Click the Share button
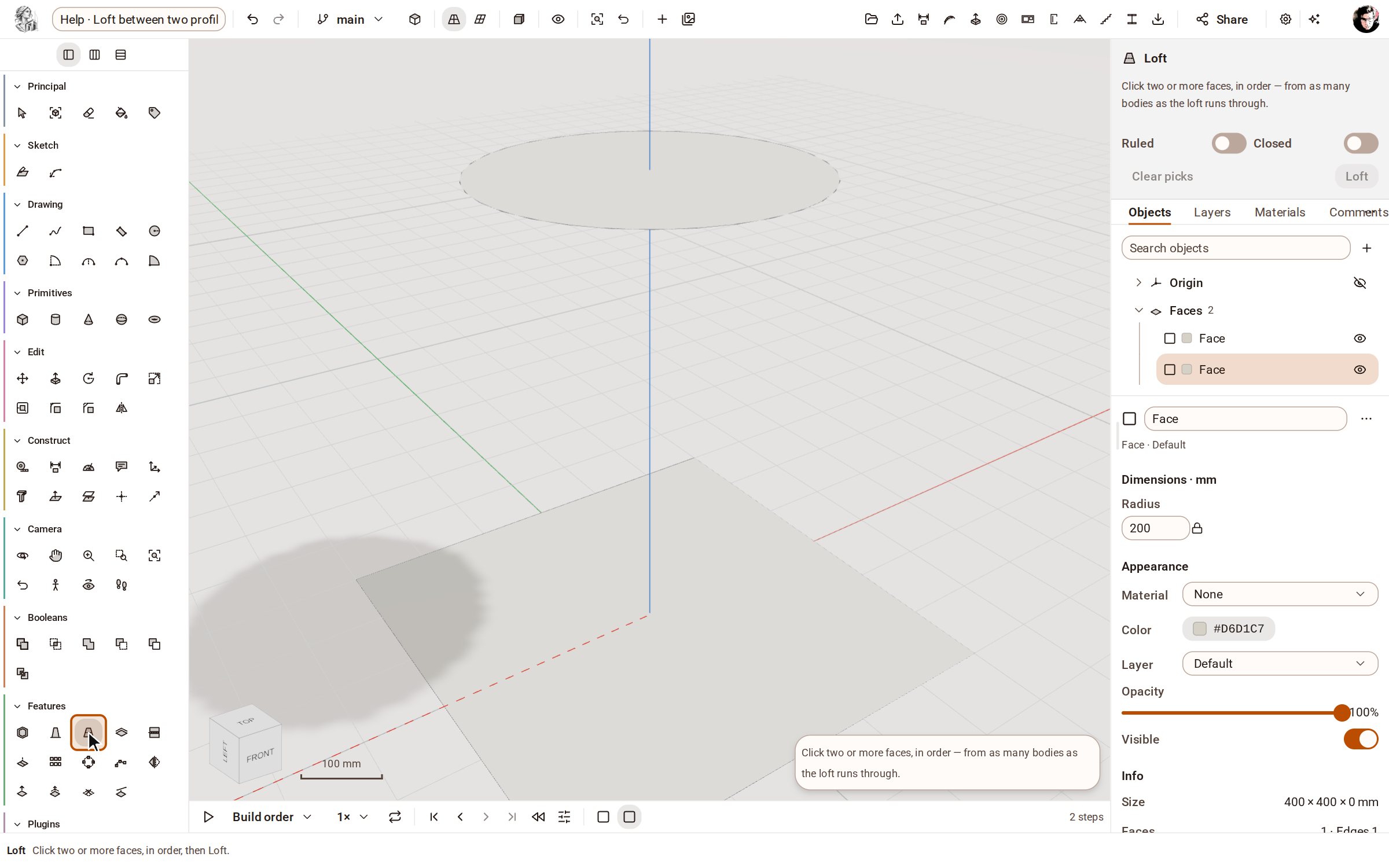This screenshot has width=1389, height=868. pyautogui.click(x=1222, y=19)
